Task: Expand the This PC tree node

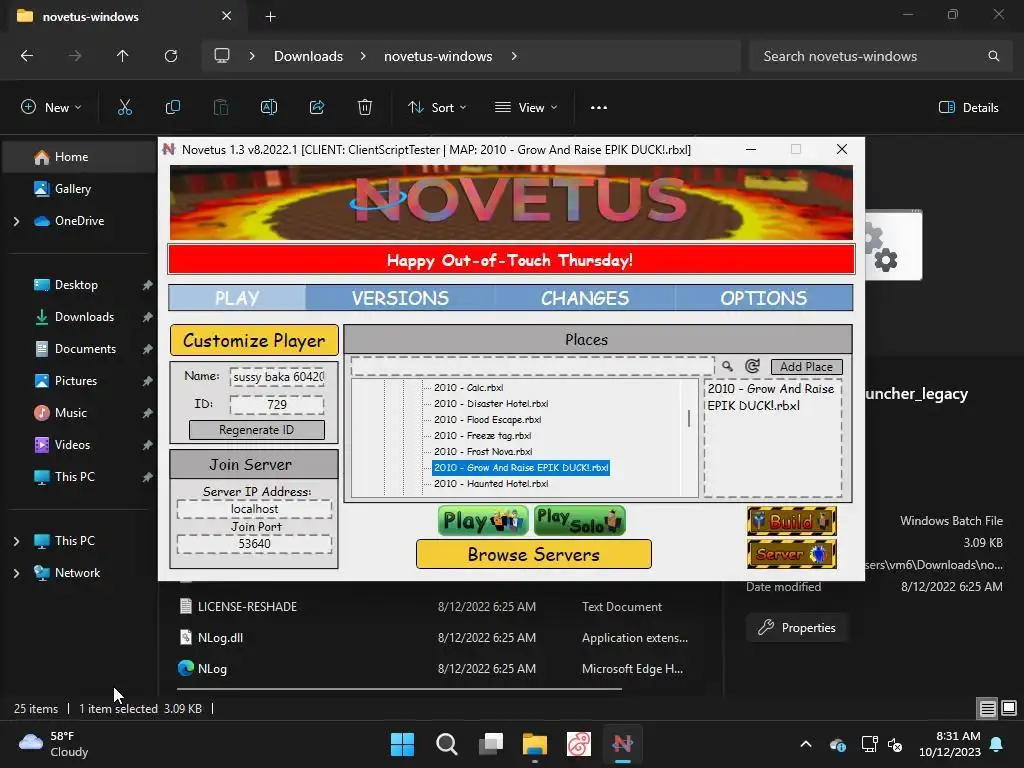Action: click(x=16, y=541)
